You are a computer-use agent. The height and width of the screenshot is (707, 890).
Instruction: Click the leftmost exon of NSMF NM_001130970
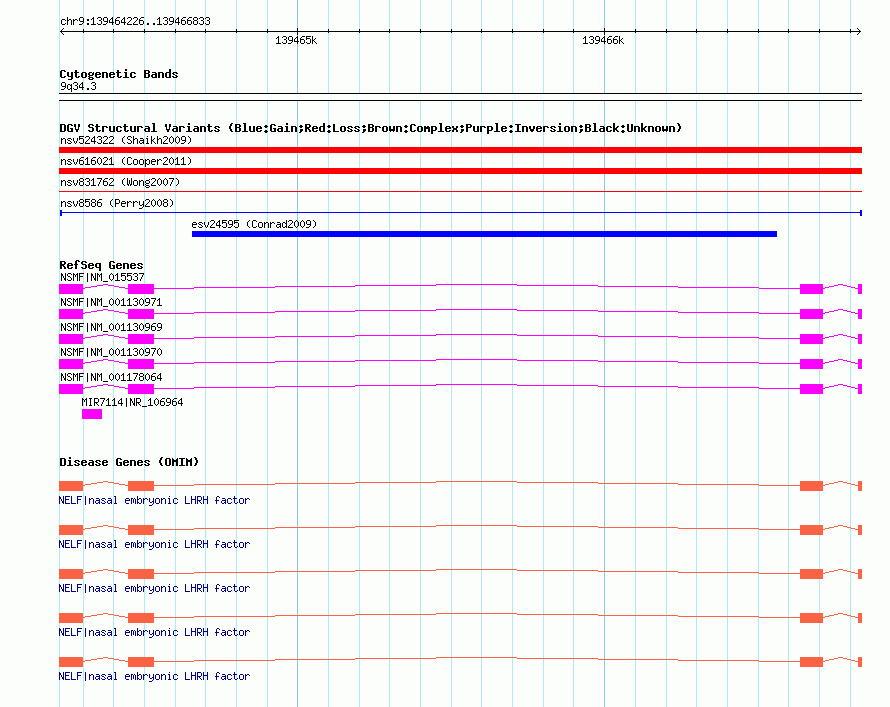point(71,364)
